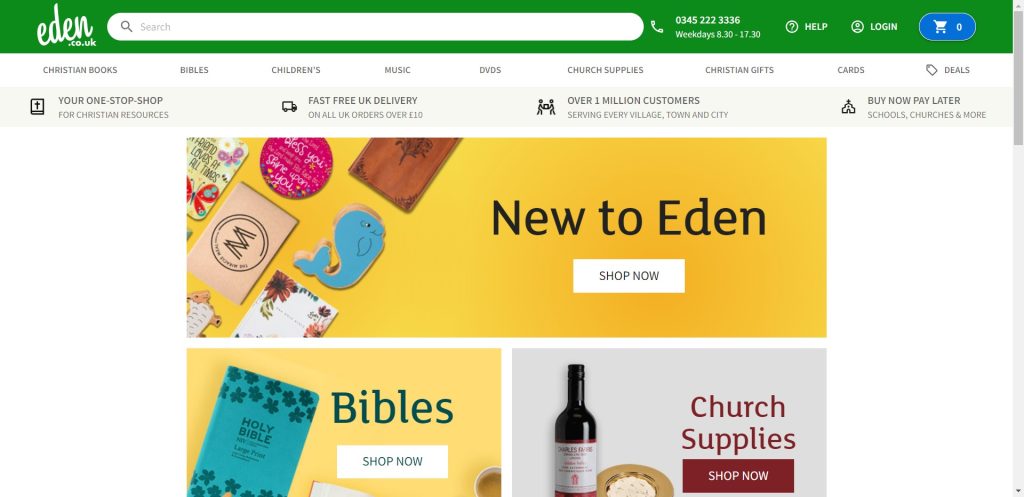Click the Login user profile icon
Image resolution: width=1024 pixels, height=497 pixels.
click(857, 27)
